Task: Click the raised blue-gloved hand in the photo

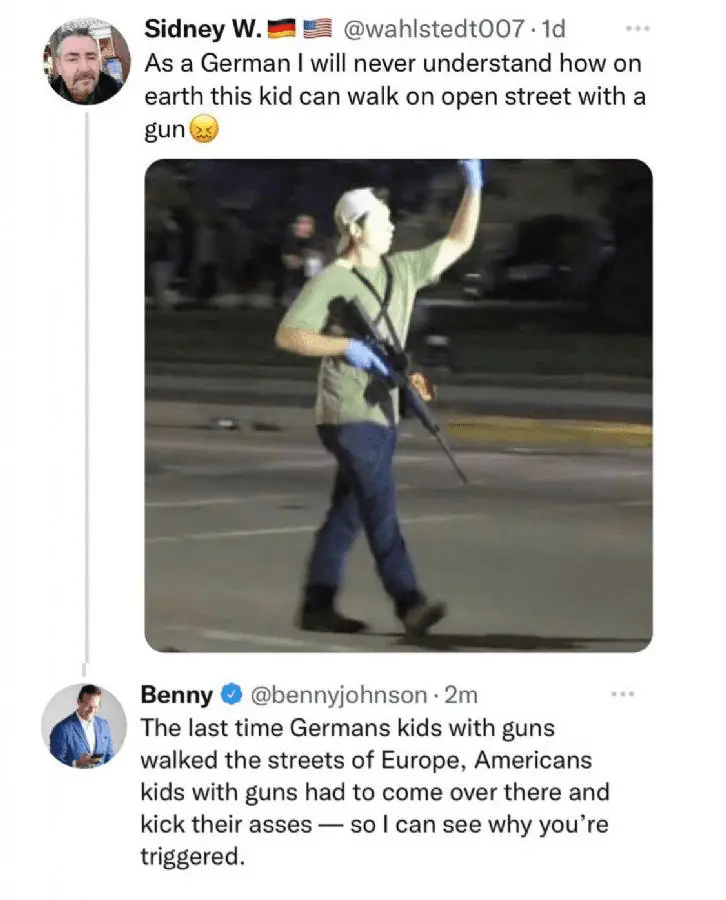Action: coord(472,173)
